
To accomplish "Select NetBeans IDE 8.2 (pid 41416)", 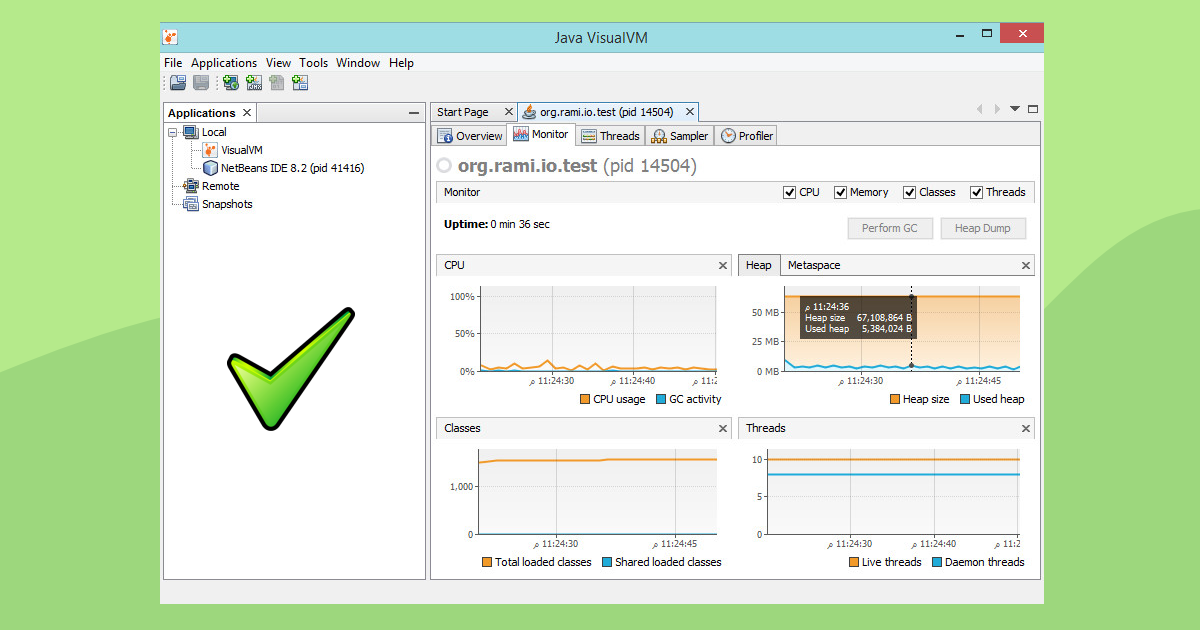I will (x=284, y=168).
